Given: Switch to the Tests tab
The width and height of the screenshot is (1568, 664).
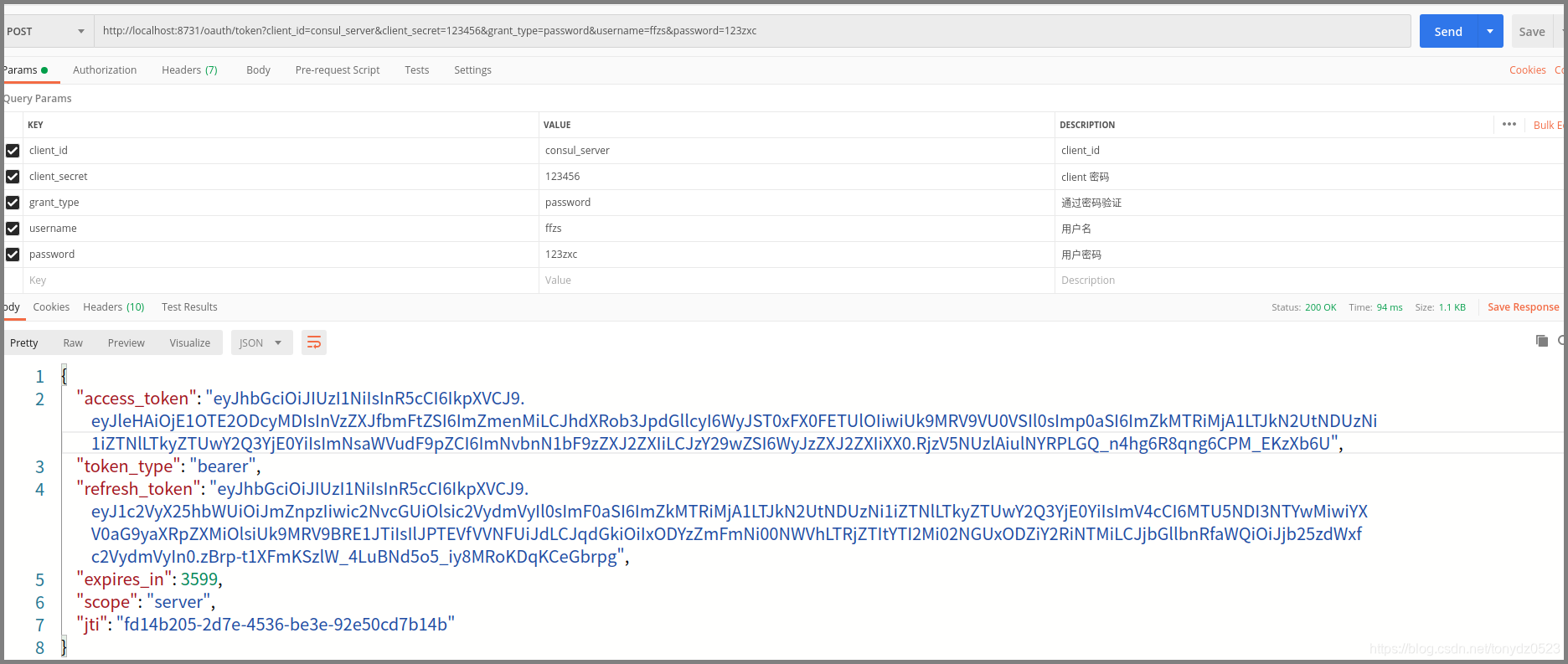Looking at the screenshot, I should [416, 70].
